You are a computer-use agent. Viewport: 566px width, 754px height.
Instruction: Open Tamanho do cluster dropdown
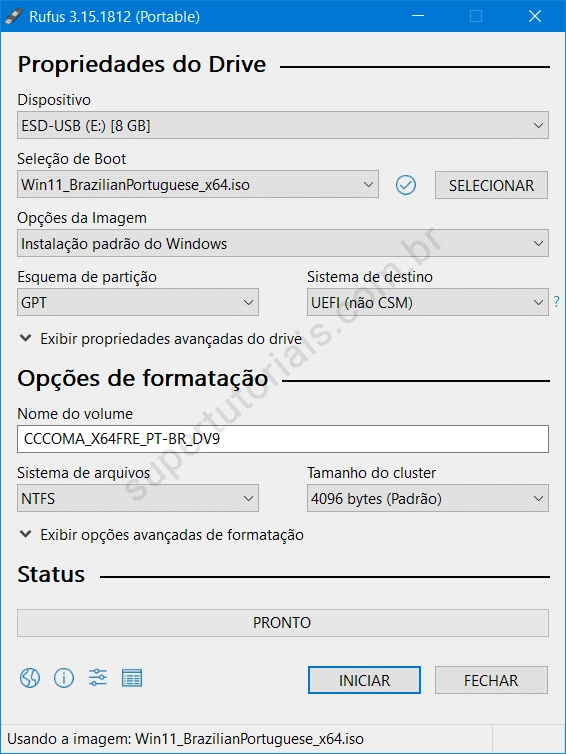[x=428, y=498]
